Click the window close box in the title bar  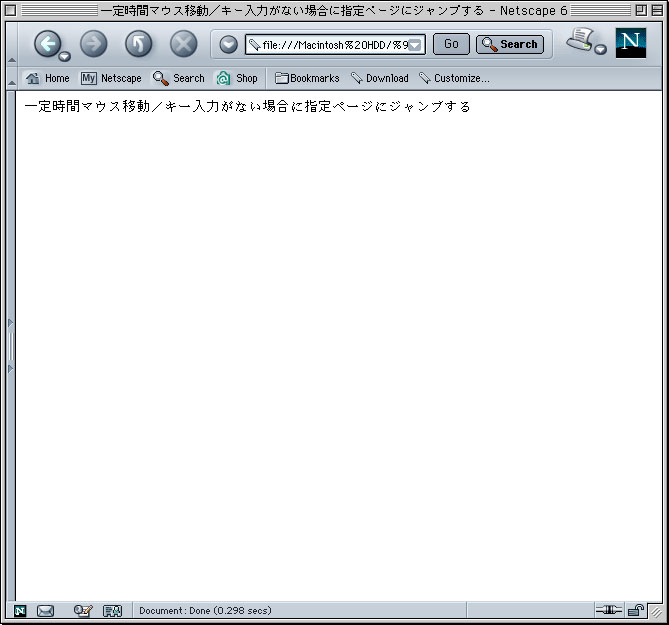point(11,10)
